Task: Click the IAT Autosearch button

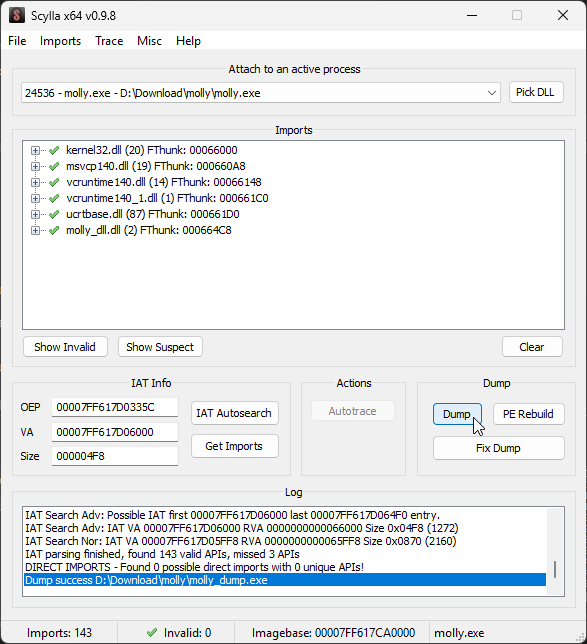Action: [235, 413]
